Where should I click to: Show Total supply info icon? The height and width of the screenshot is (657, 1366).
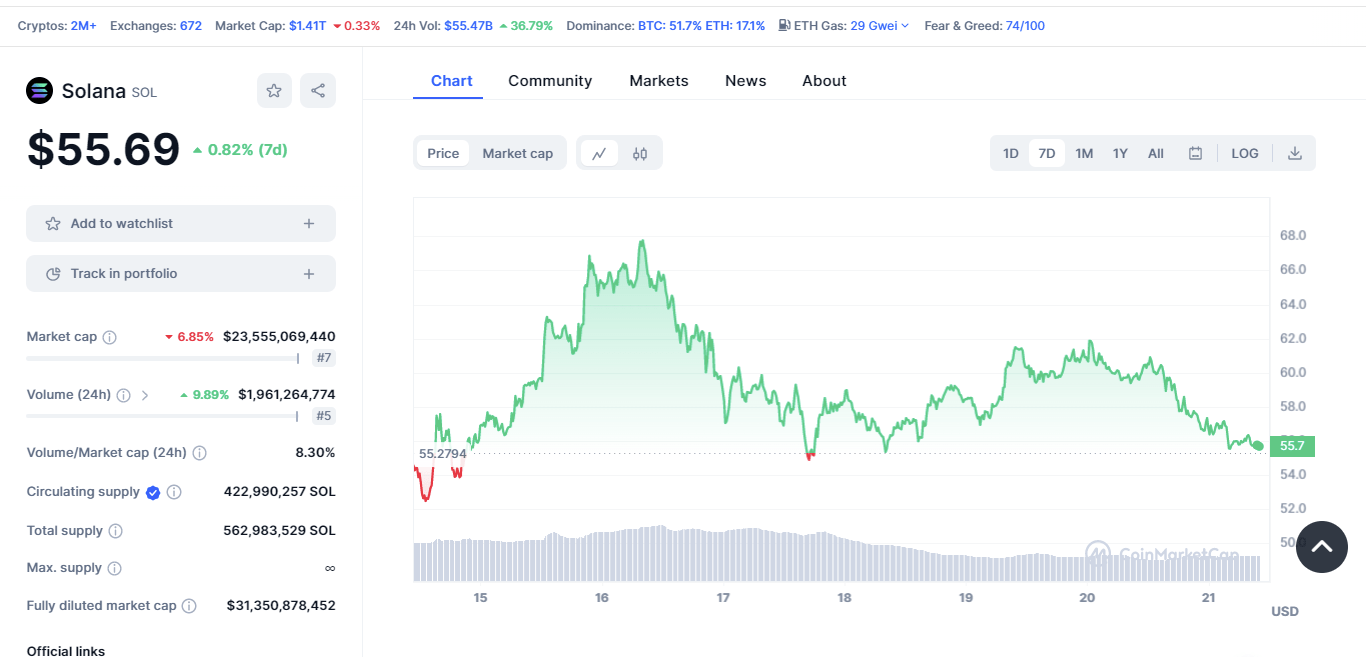115,531
